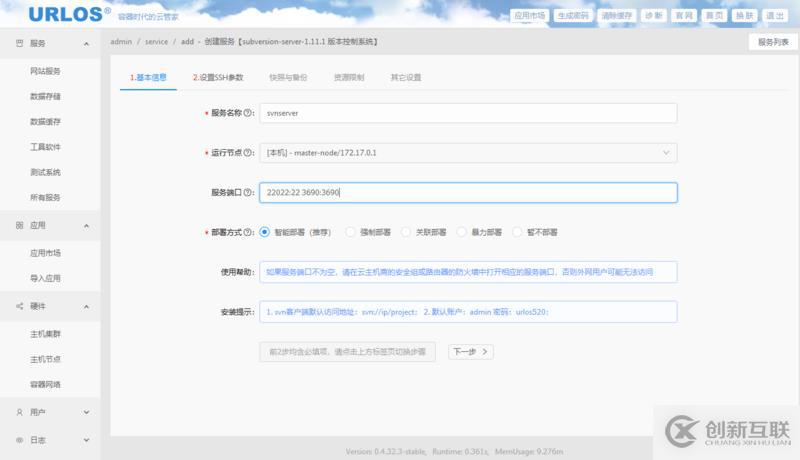Open the 快照与备份 tab
This screenshot has width=800, height=460.
click(x=288, y=77)
